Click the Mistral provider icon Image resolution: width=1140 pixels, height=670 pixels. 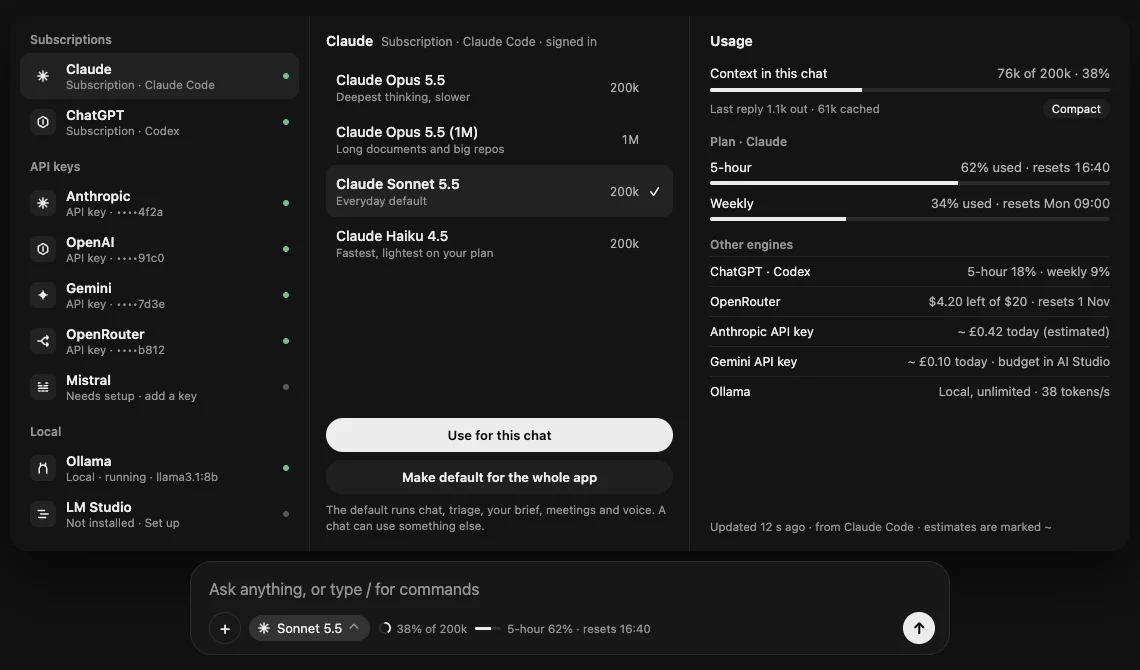[43, 387]
